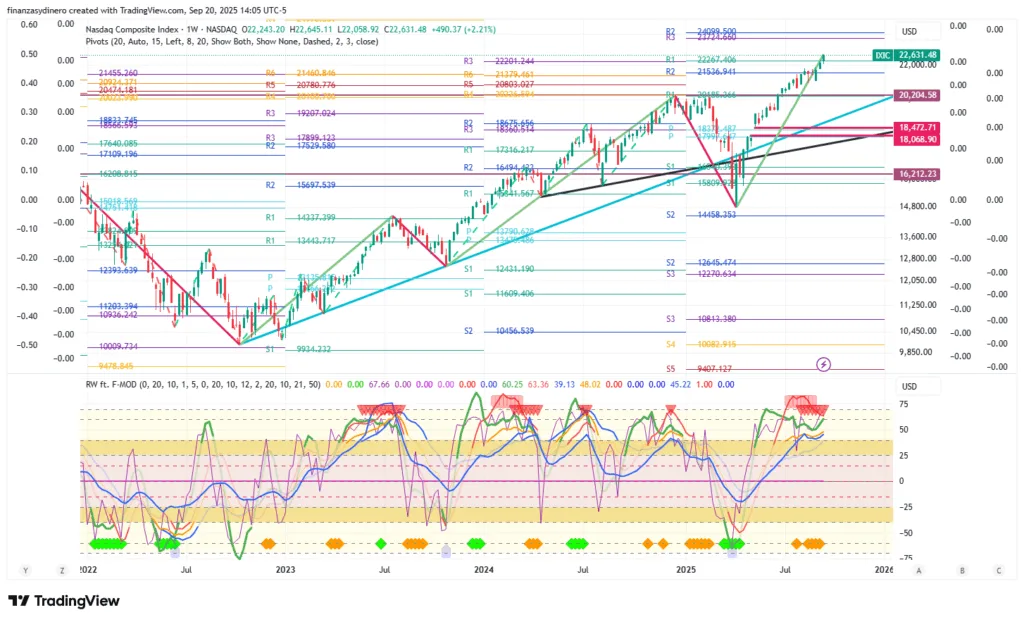Click the 16,212.23 price axis label
The image size is (1024, 622).
tap(918, 174)
